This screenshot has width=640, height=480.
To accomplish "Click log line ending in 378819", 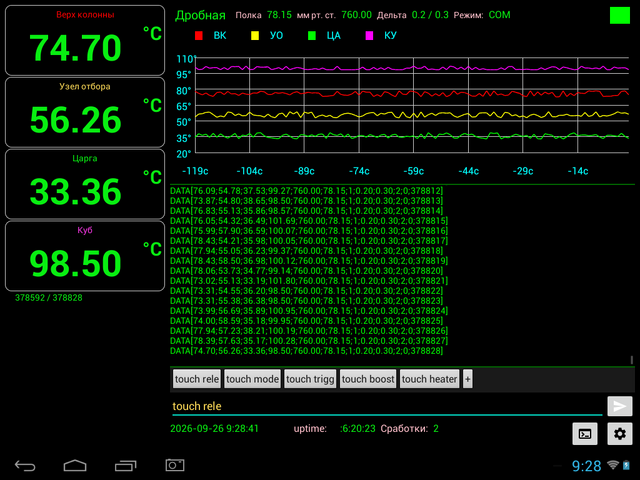I will [309, 261].
